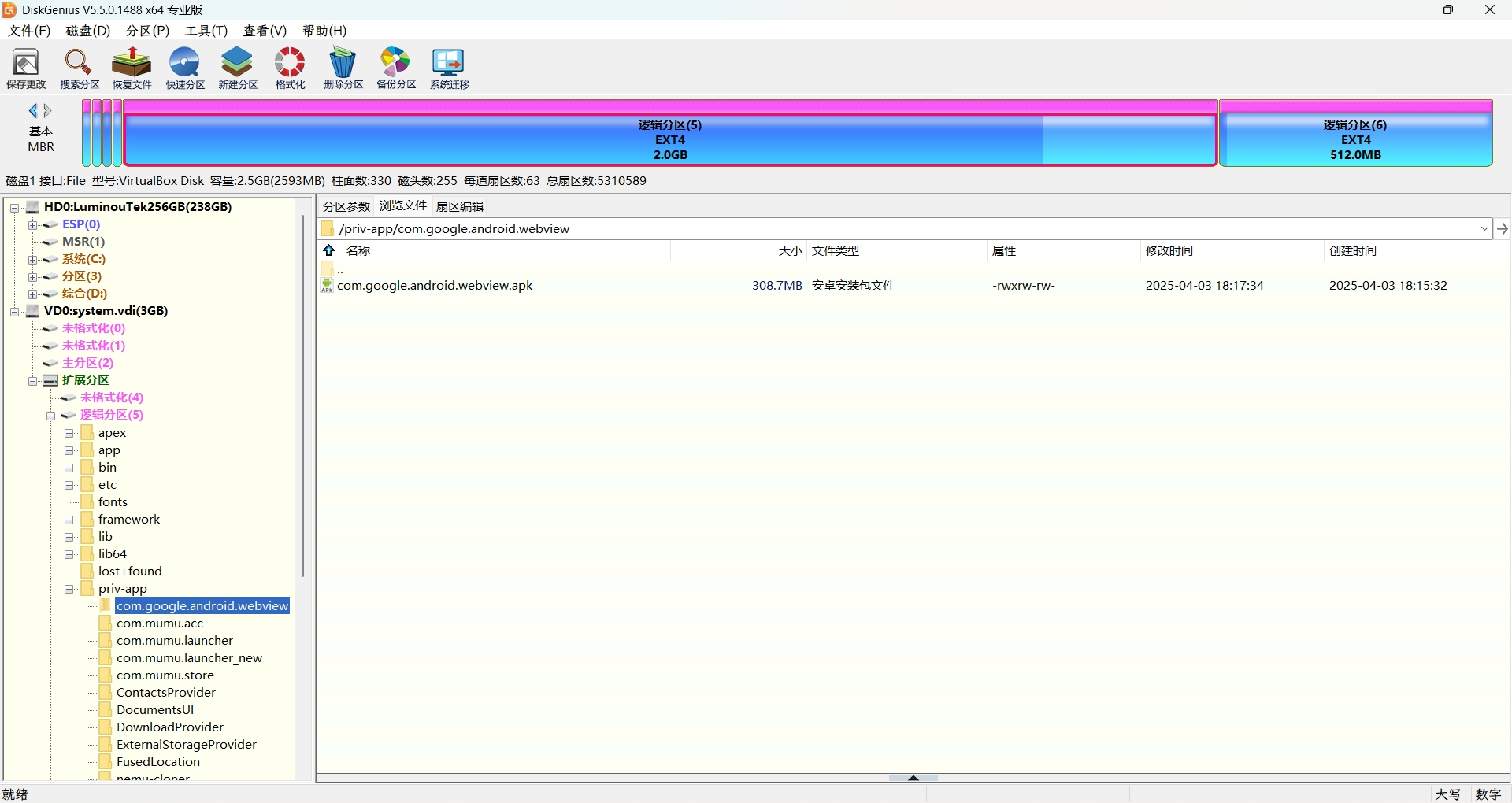1512x803 pixels.
Task: Click the 大写 indicator in status bar
Action: [x=1449, y=794]
